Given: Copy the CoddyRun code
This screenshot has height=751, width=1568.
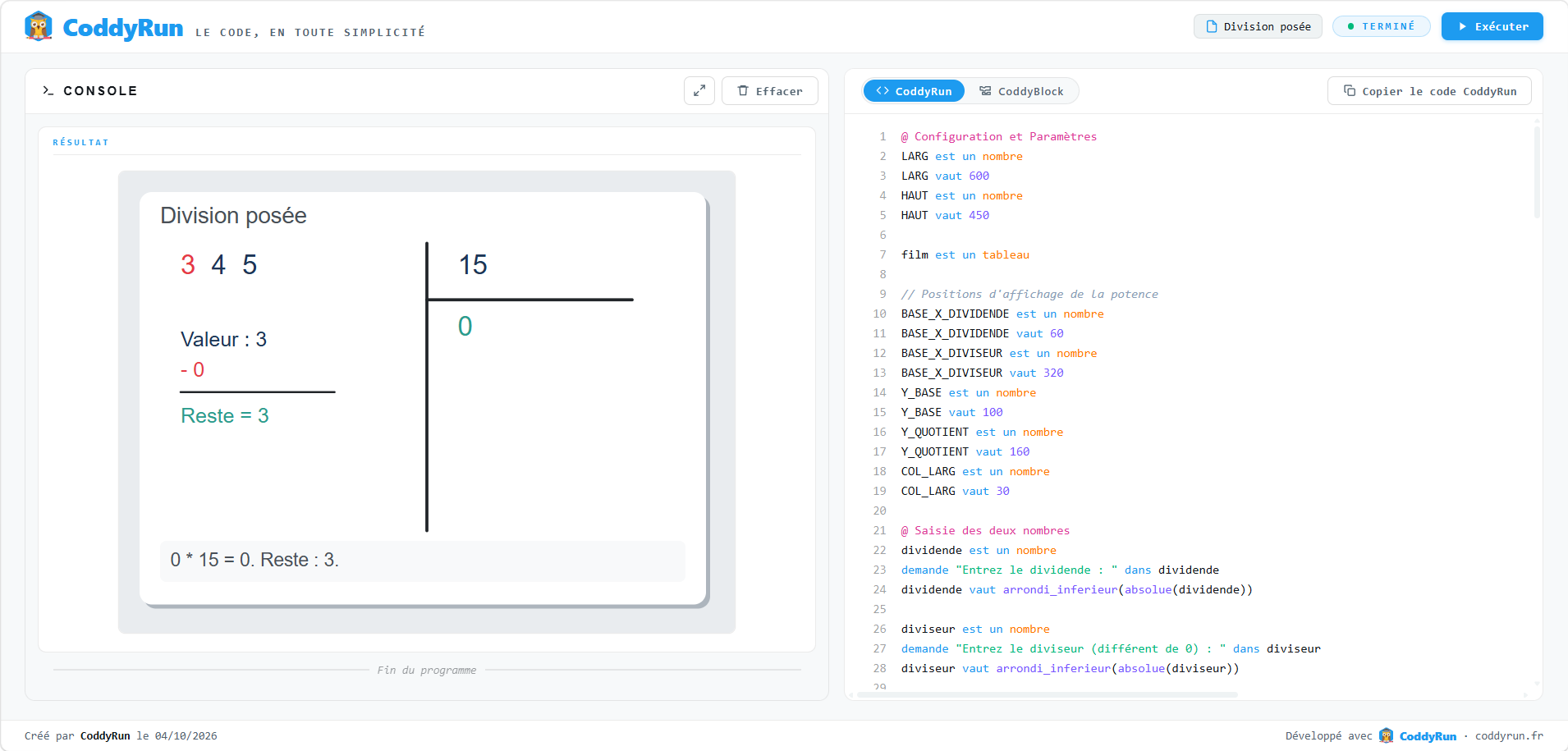Looking at the screenshot, I should pos(1429,91).
